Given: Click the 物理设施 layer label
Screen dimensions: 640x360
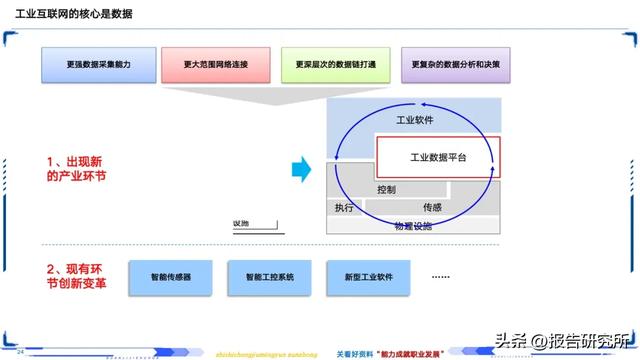Looking at the screenshot, I should point(413,226).
